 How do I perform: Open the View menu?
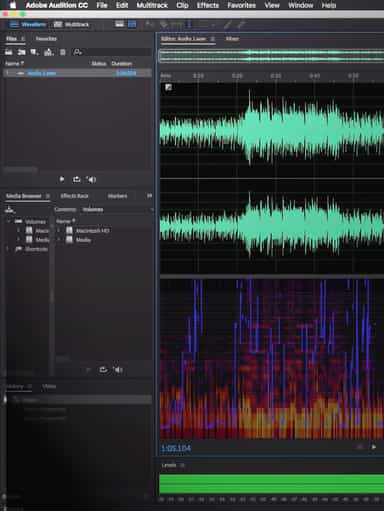(272, 5)
